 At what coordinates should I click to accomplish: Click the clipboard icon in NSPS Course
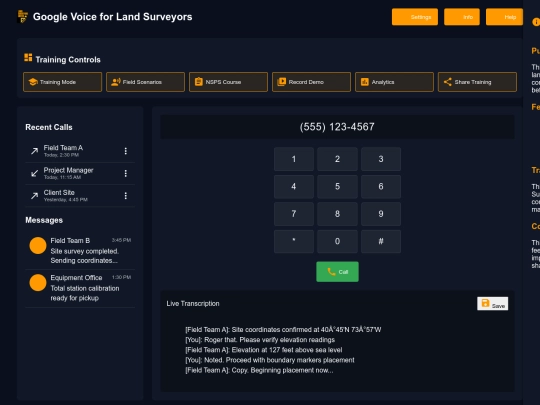tap(199, 82)
